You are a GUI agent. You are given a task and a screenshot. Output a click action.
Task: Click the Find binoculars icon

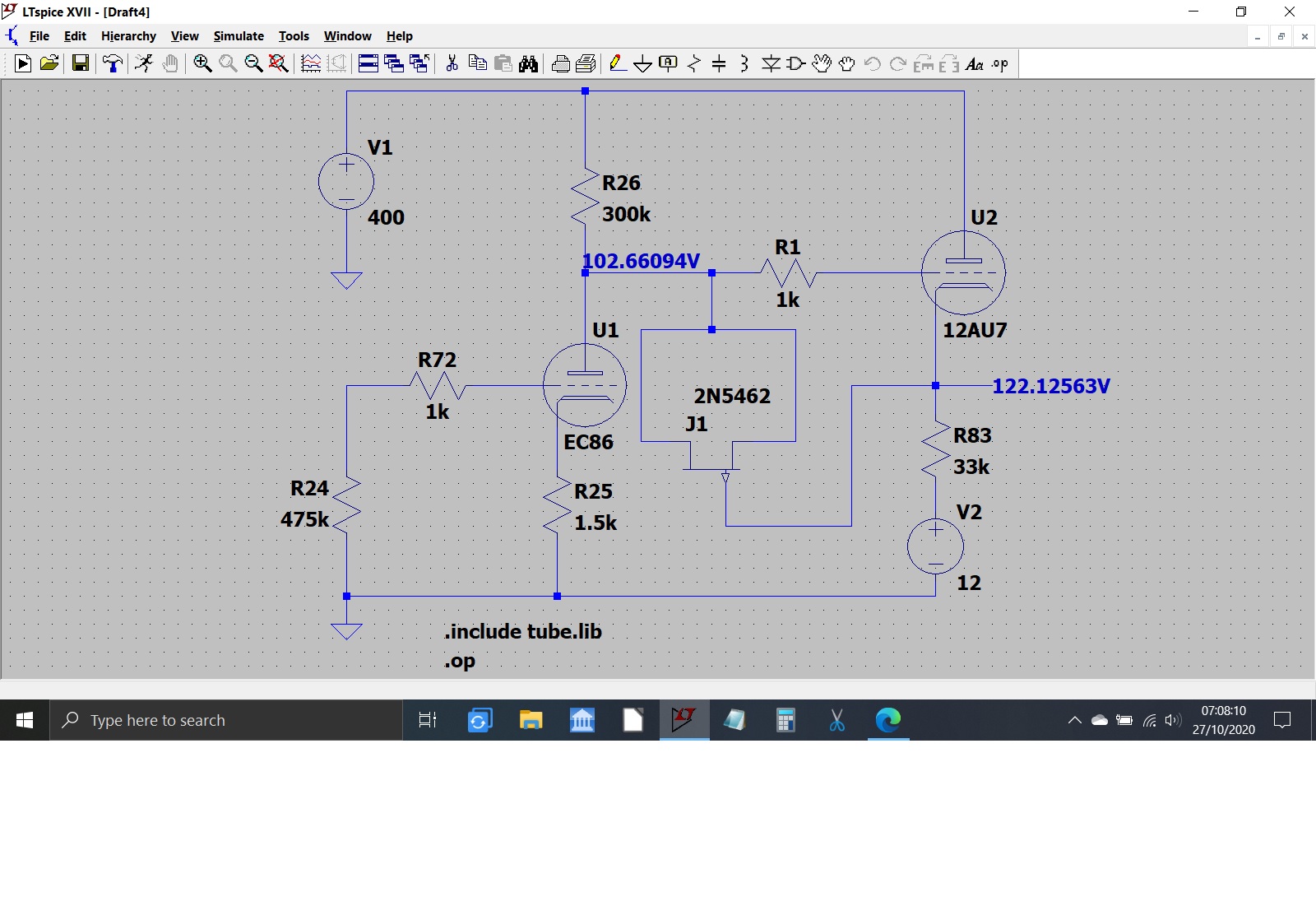coord(529,64)
